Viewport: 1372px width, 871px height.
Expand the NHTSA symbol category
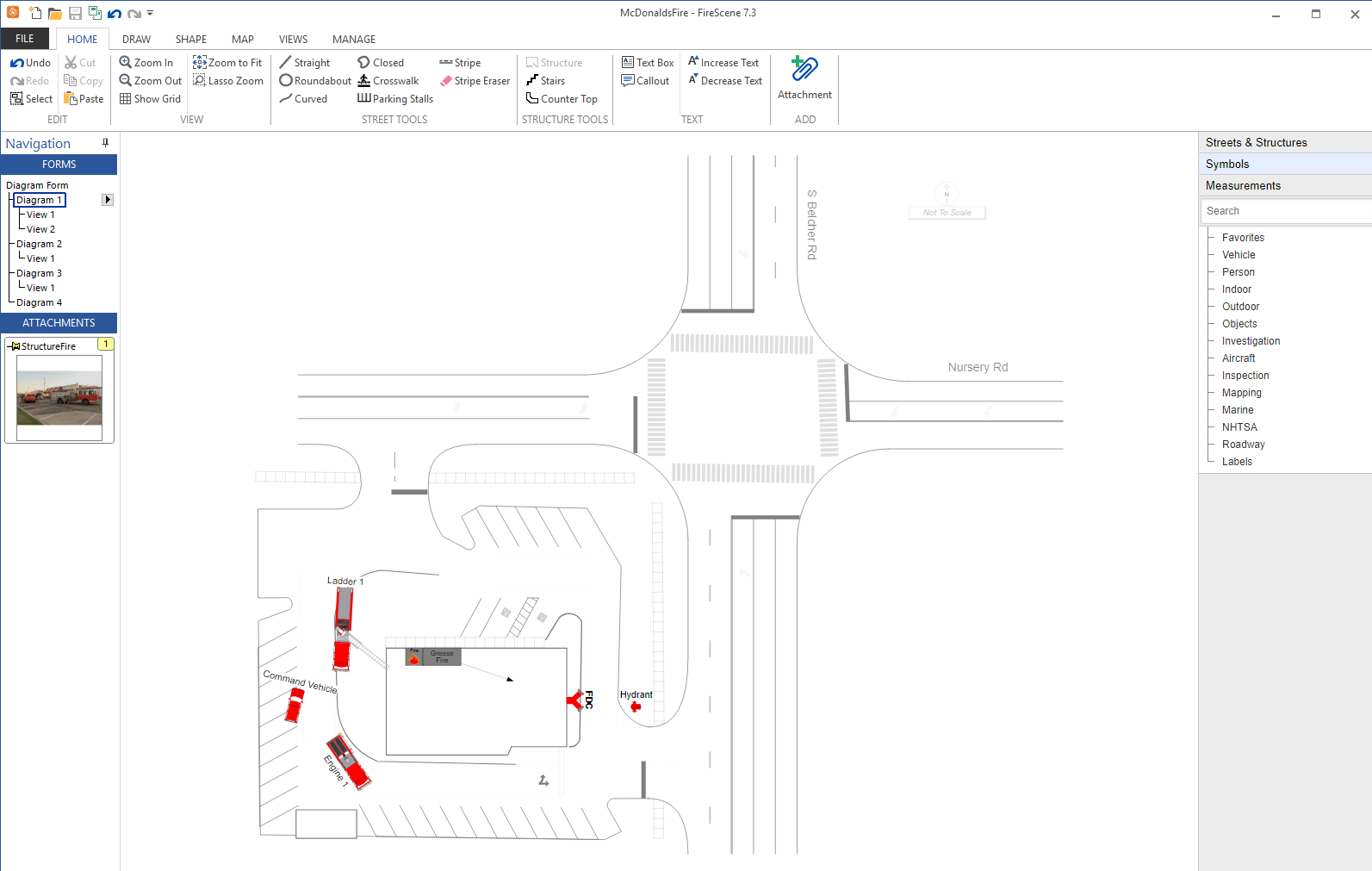[1239, 427]
